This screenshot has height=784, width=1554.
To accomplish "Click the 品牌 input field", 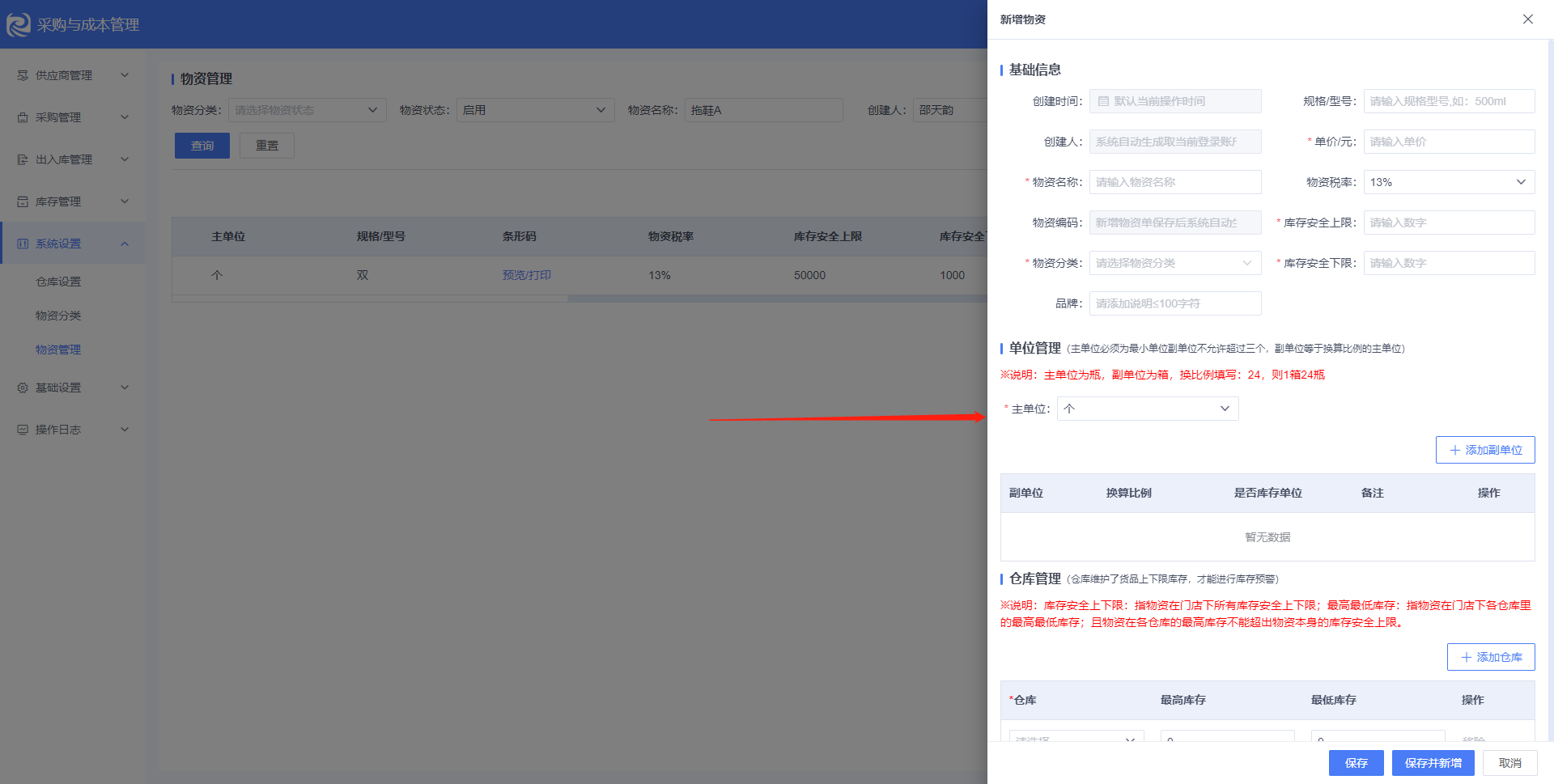I will 1175,303.
